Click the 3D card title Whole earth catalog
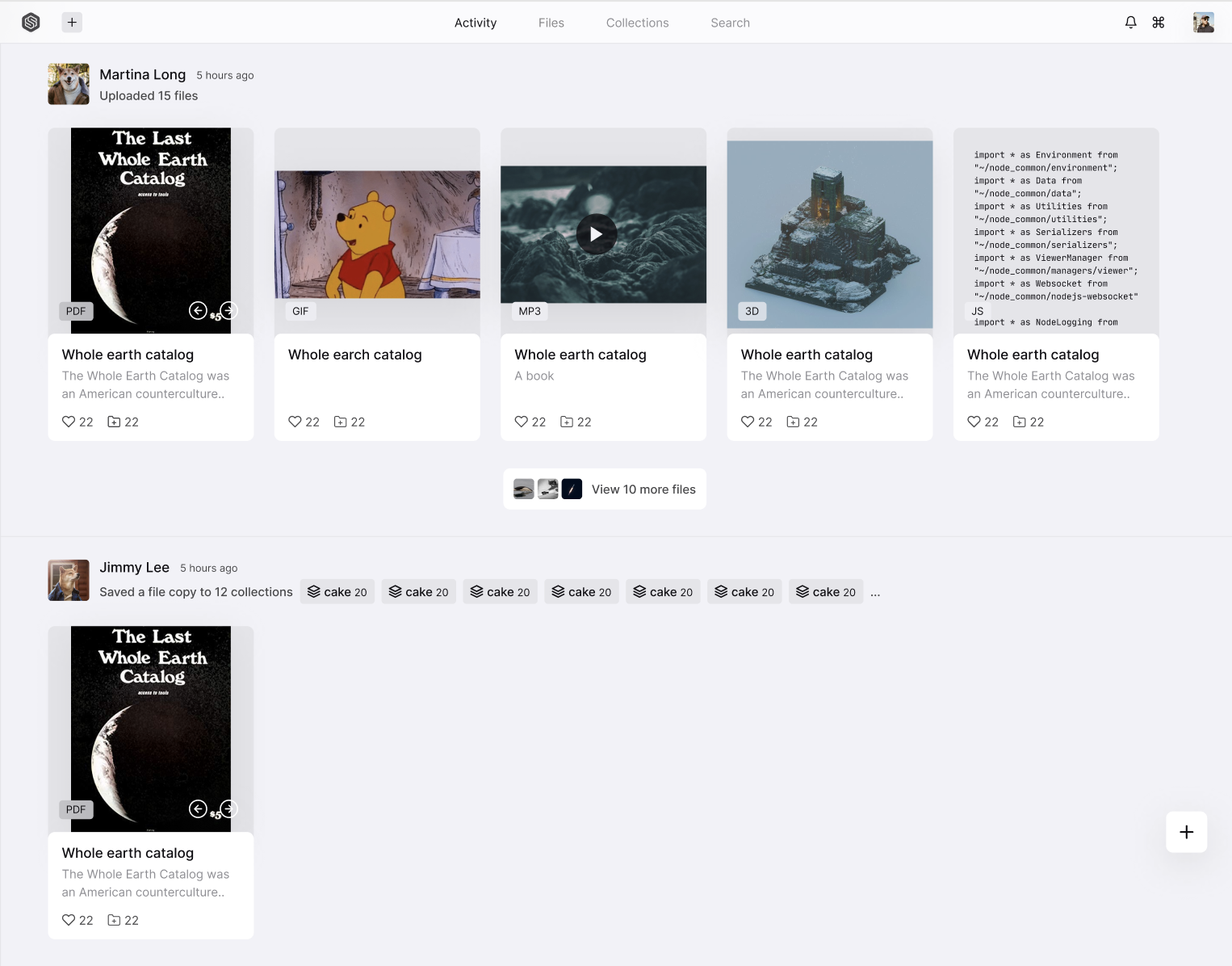Viewport: 1232px width, 966px height. pos(807,355)
